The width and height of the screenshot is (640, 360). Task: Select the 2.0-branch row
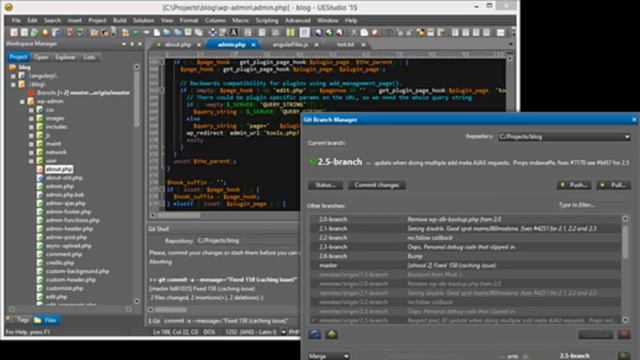(465, 219)
